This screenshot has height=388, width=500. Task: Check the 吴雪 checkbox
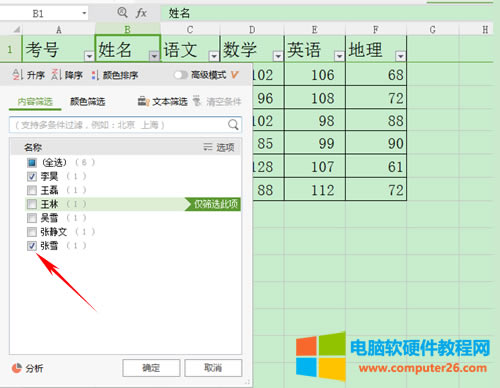pyautogui.click(x=32, y=218)
